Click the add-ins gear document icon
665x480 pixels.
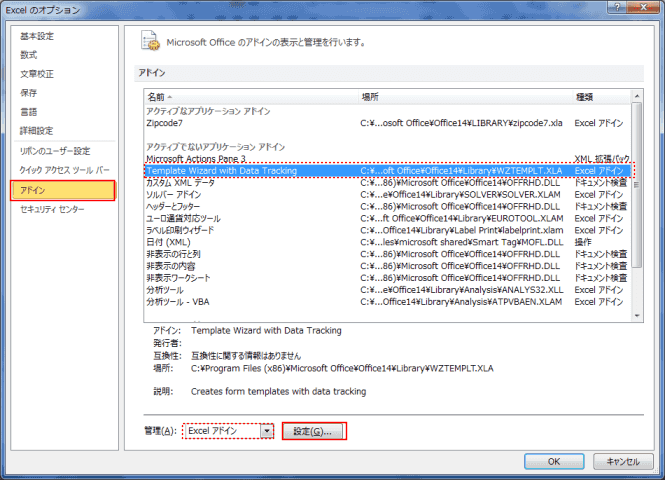point(150,41)
